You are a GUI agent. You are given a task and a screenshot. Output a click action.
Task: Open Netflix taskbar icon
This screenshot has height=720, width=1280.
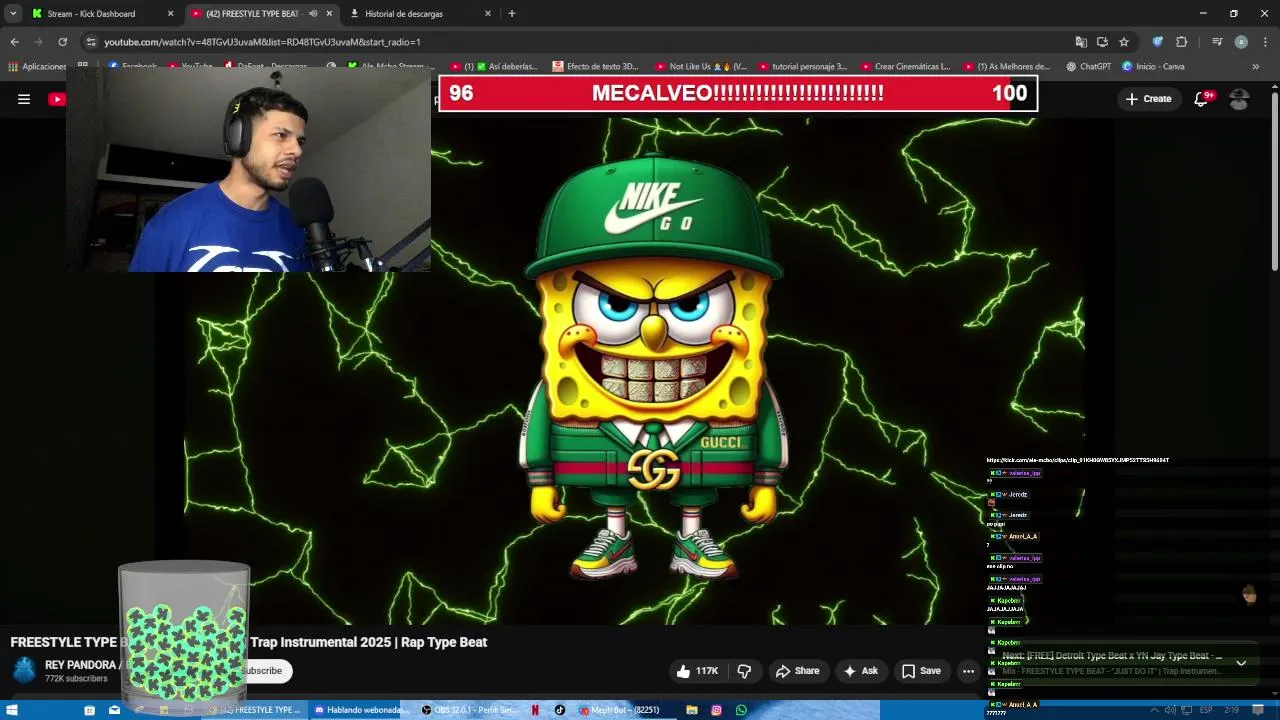[x=536, y=710]
